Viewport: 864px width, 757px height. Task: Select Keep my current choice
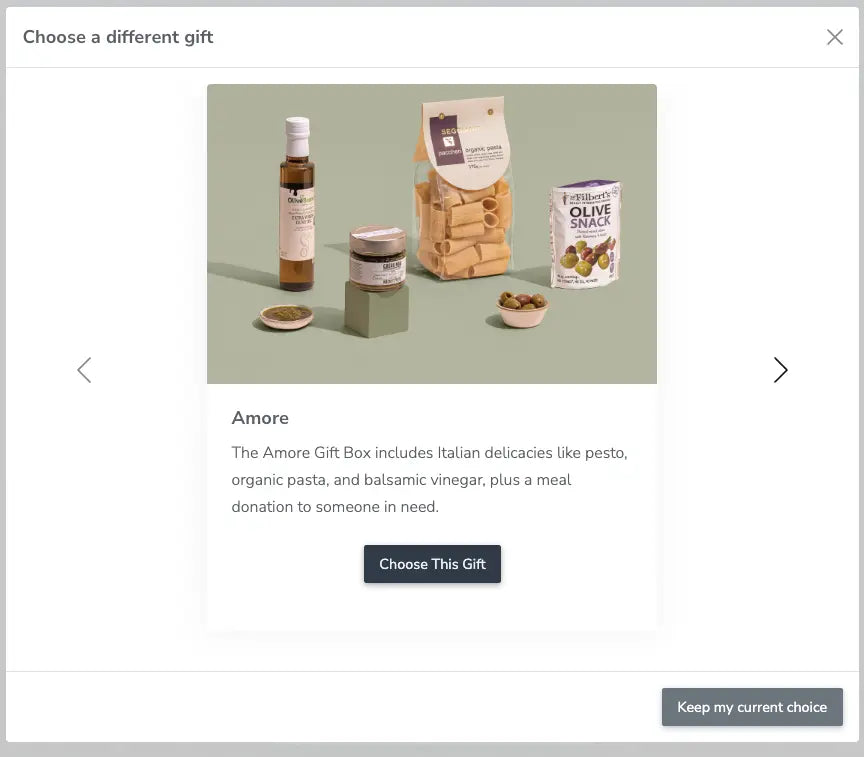(x=752, y=707)
